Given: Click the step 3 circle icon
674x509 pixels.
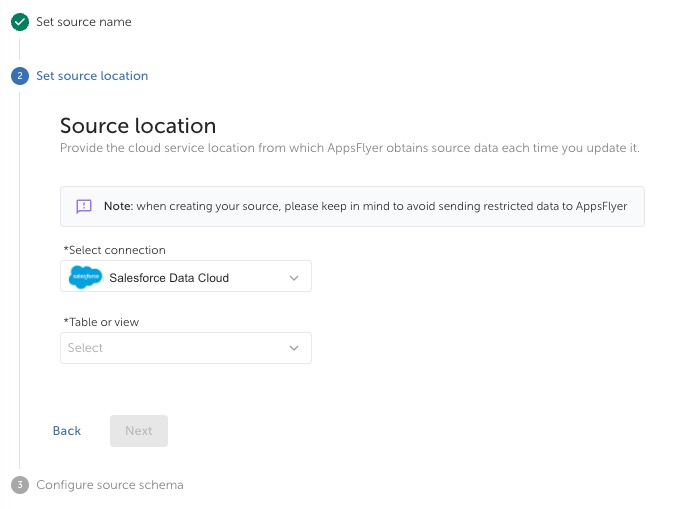Looking at the screenshot, I should pyautogui.click(x=20, y=485).
